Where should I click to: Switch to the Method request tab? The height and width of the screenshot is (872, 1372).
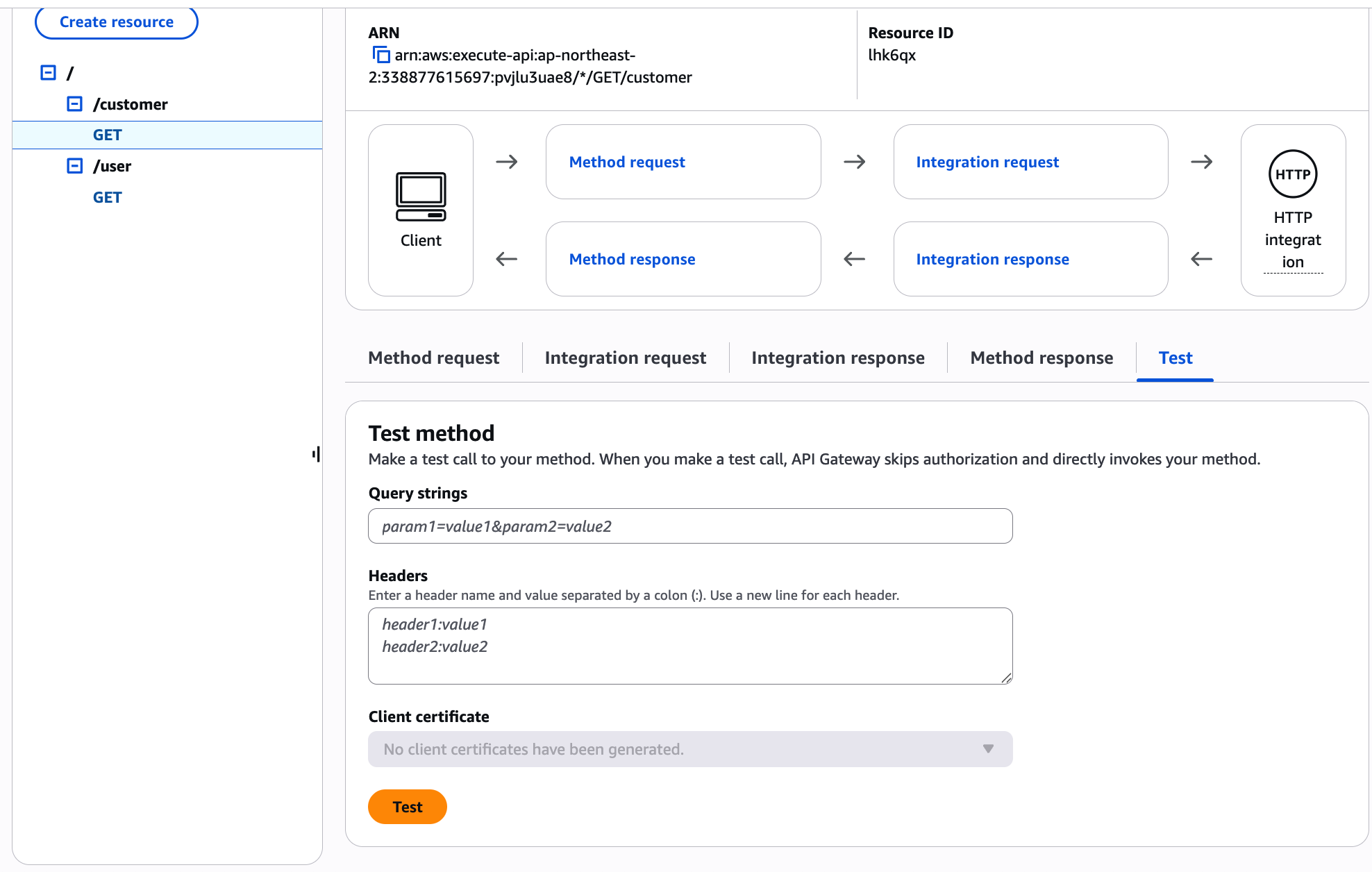point(433,358)
